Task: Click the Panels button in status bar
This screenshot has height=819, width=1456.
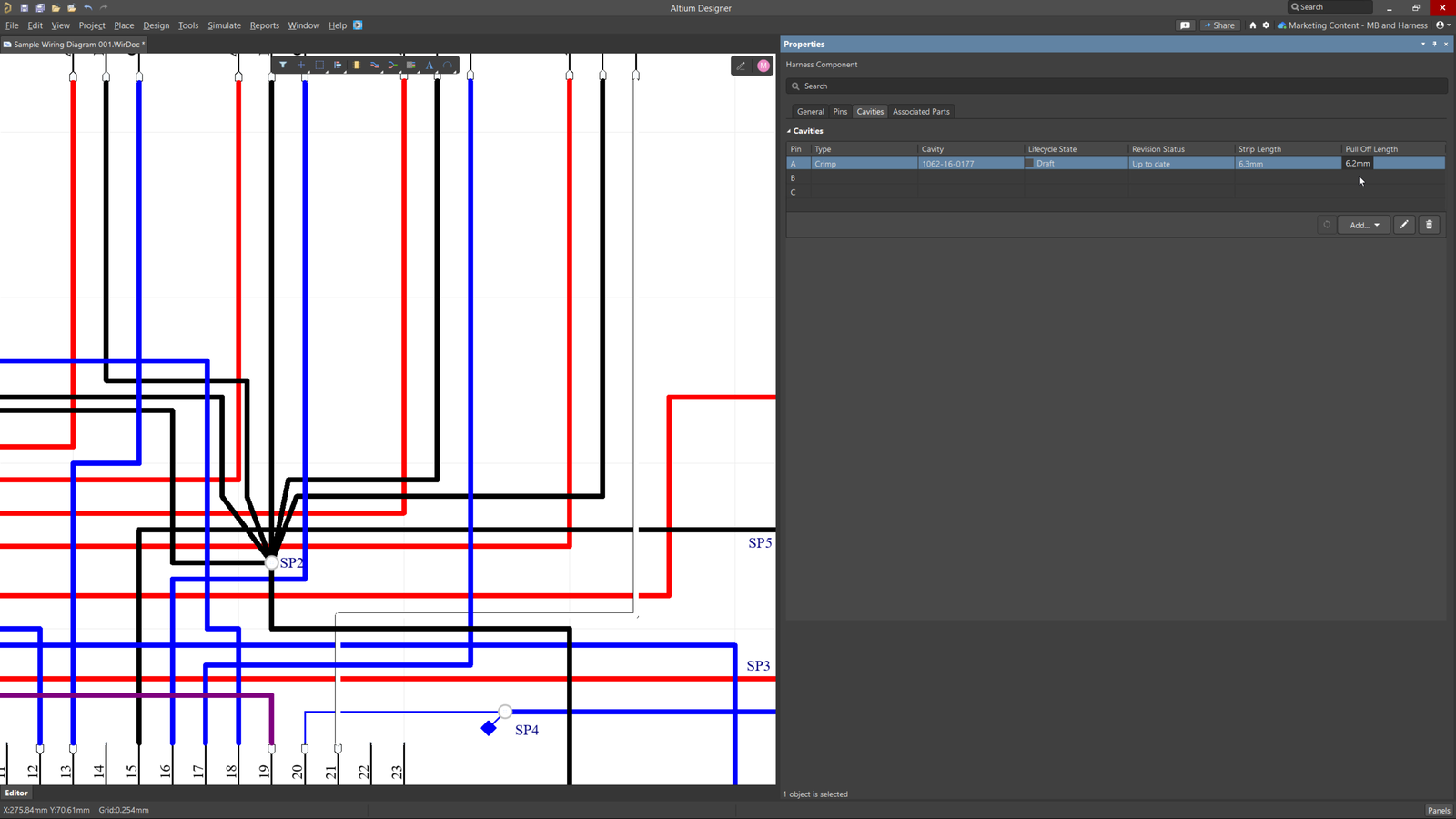Action: point(1439,811)
